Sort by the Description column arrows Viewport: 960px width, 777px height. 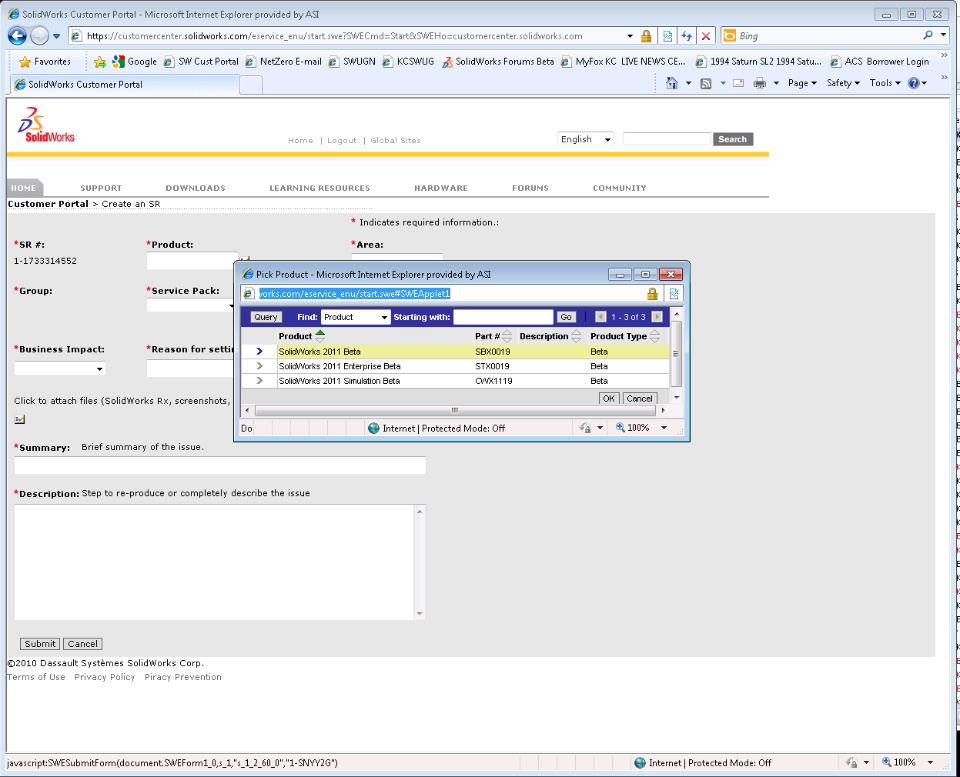576,336
